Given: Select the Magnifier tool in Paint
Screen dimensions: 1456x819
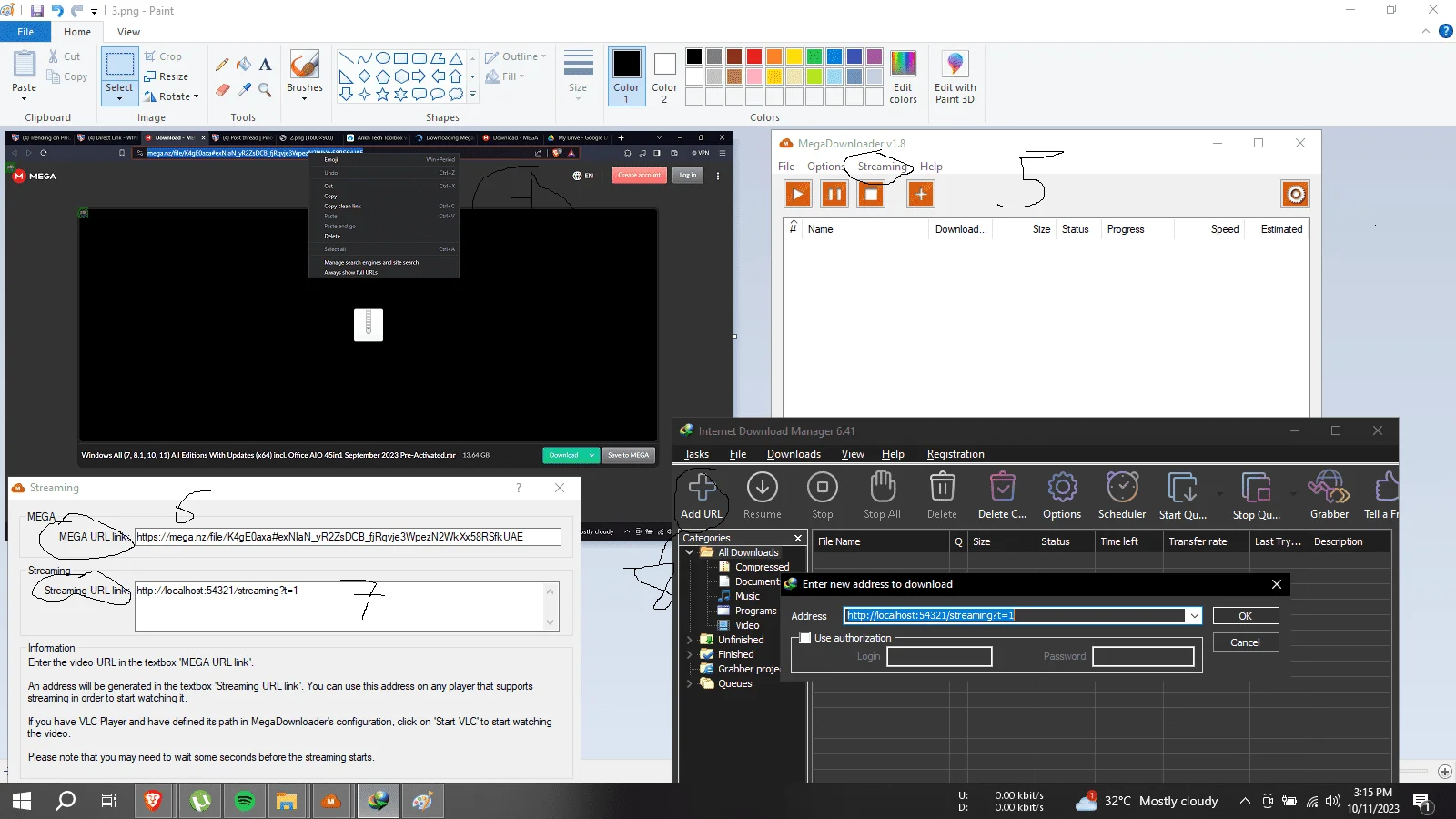Looking at the screenshot, I should pos(265,89).
